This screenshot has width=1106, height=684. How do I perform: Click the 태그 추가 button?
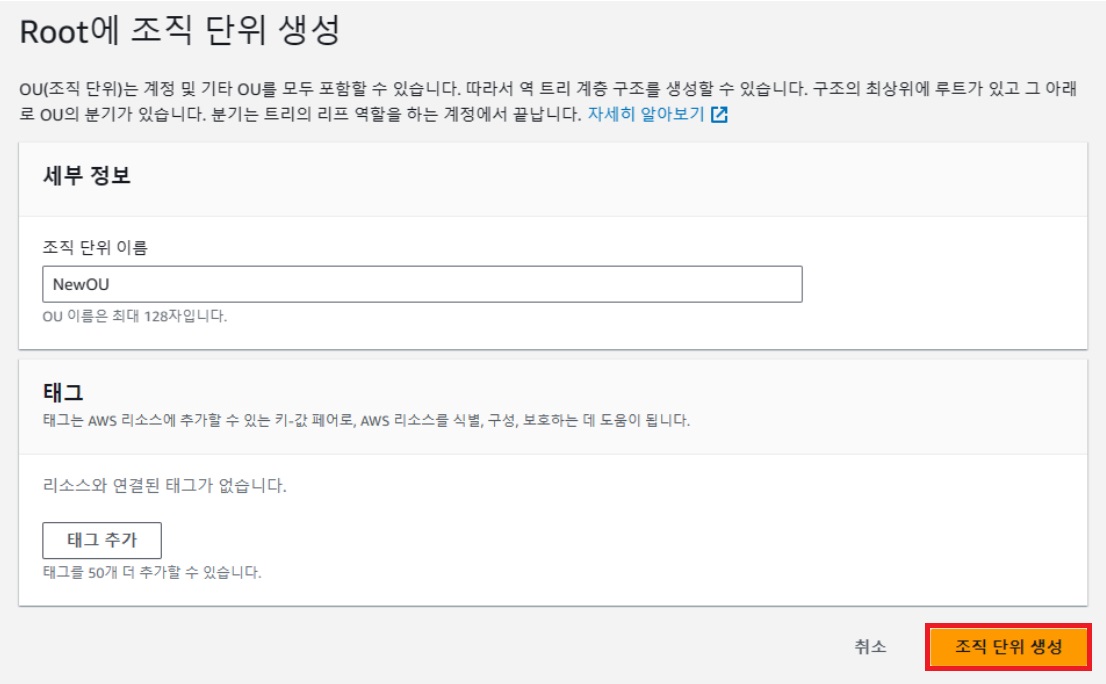[102, 540]
